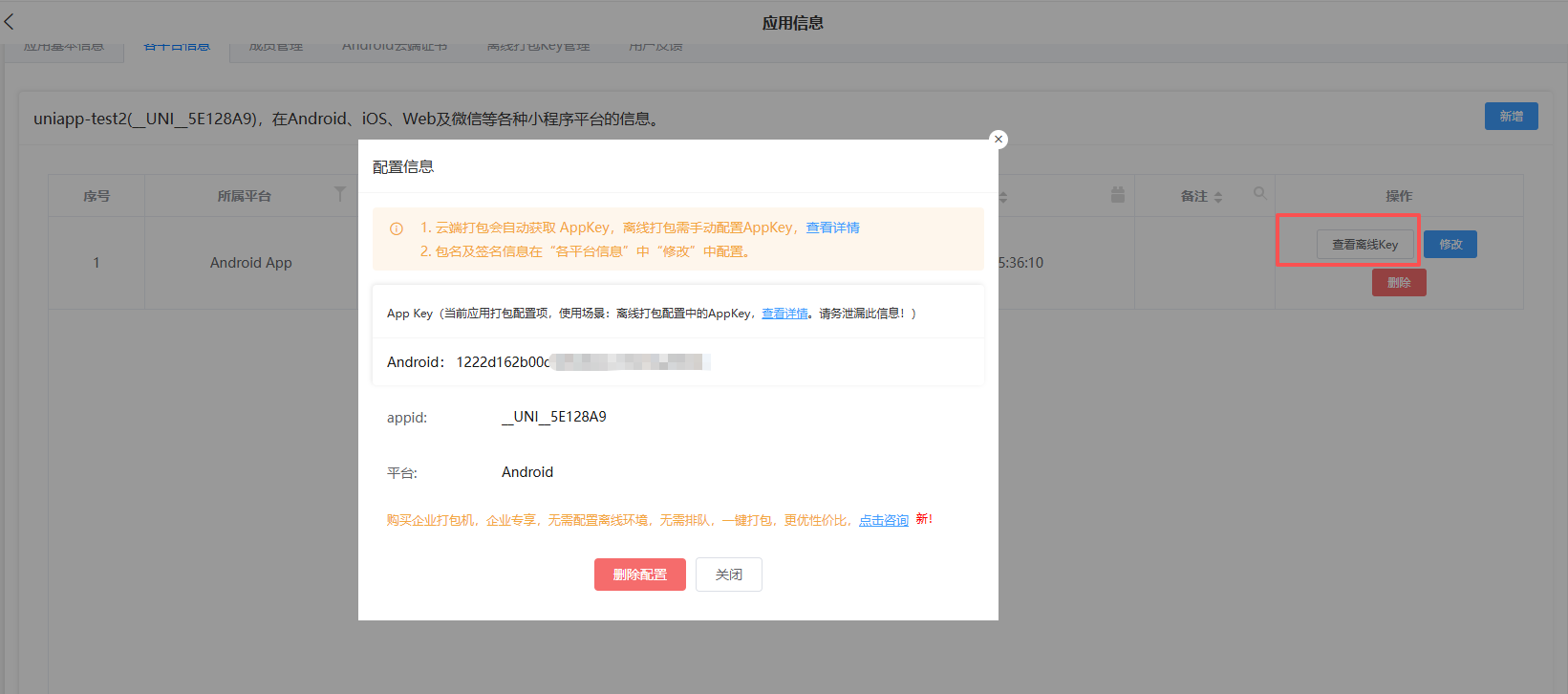The width and height of the screenshot is (1568, 694).
Task: Click the search icon in 备注 column header
Action: coord(1260,194)
